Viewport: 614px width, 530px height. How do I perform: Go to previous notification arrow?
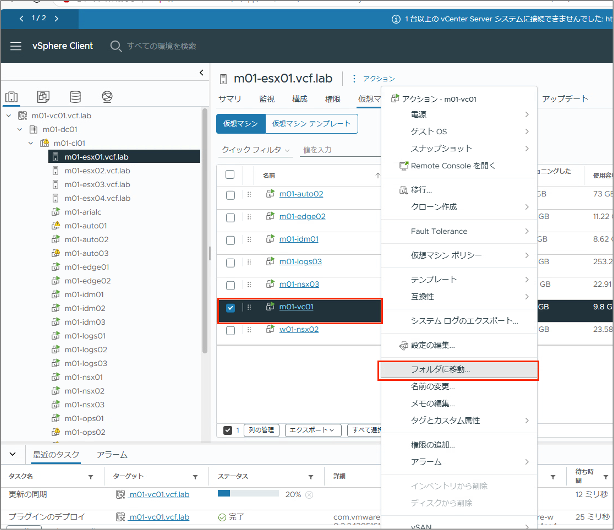click(x=21, y=18)
